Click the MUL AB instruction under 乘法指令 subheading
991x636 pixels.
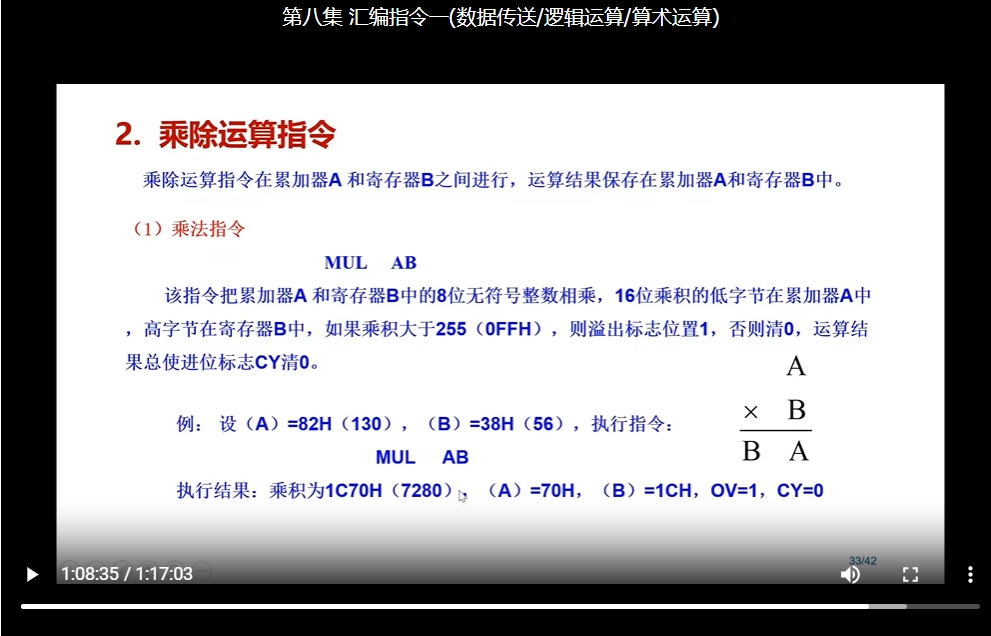(x=370, y=262)
